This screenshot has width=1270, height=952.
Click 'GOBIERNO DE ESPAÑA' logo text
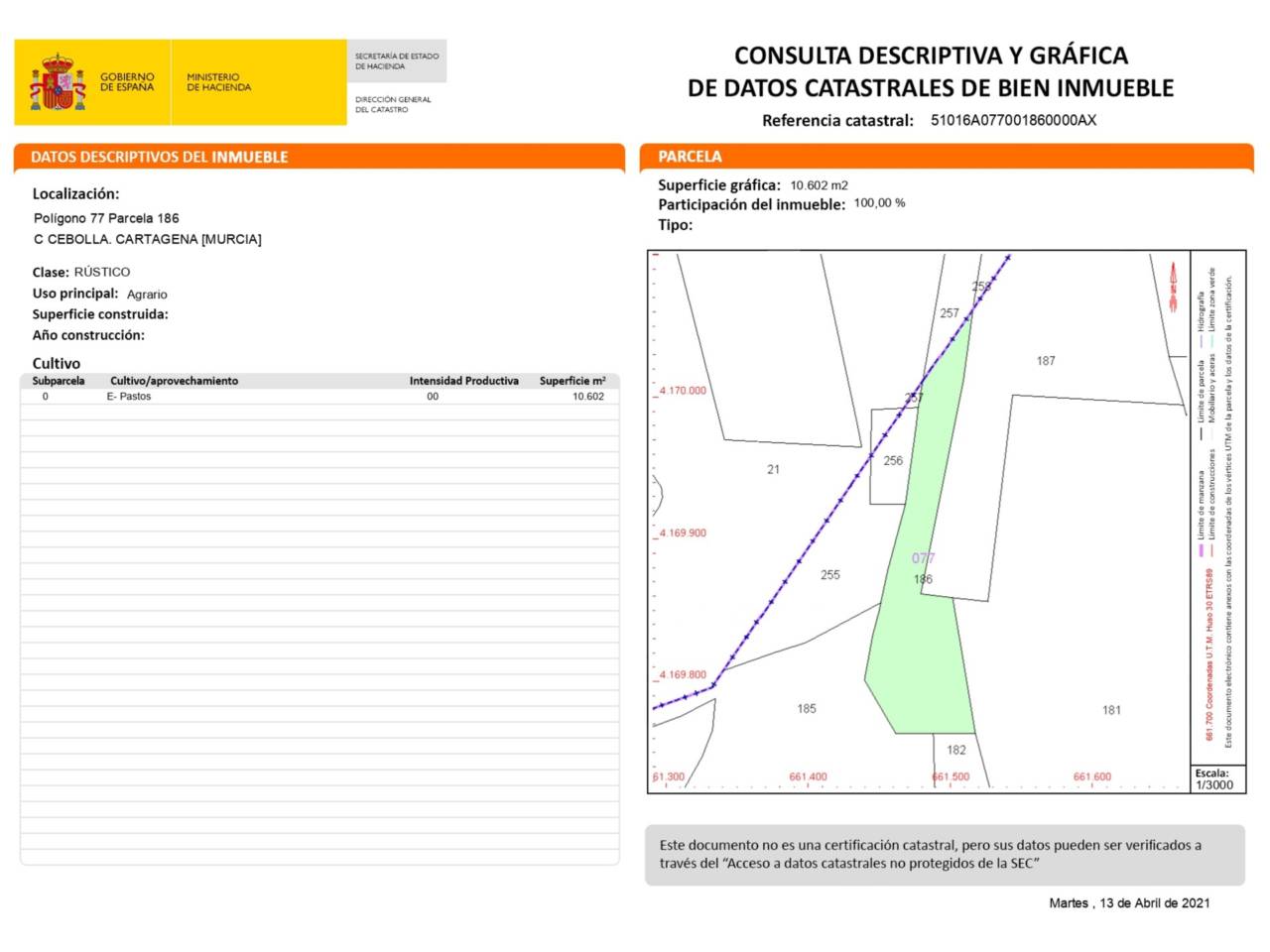point(127,82)
